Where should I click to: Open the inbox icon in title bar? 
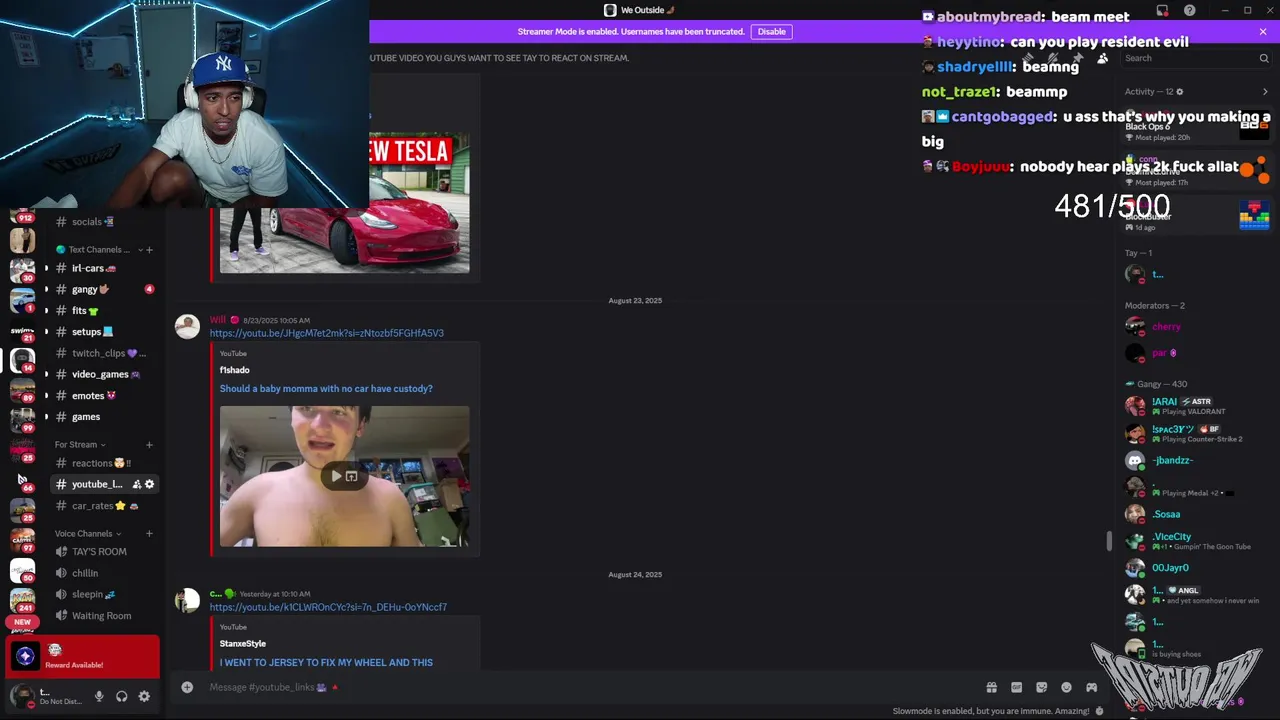click(1162, 10)
